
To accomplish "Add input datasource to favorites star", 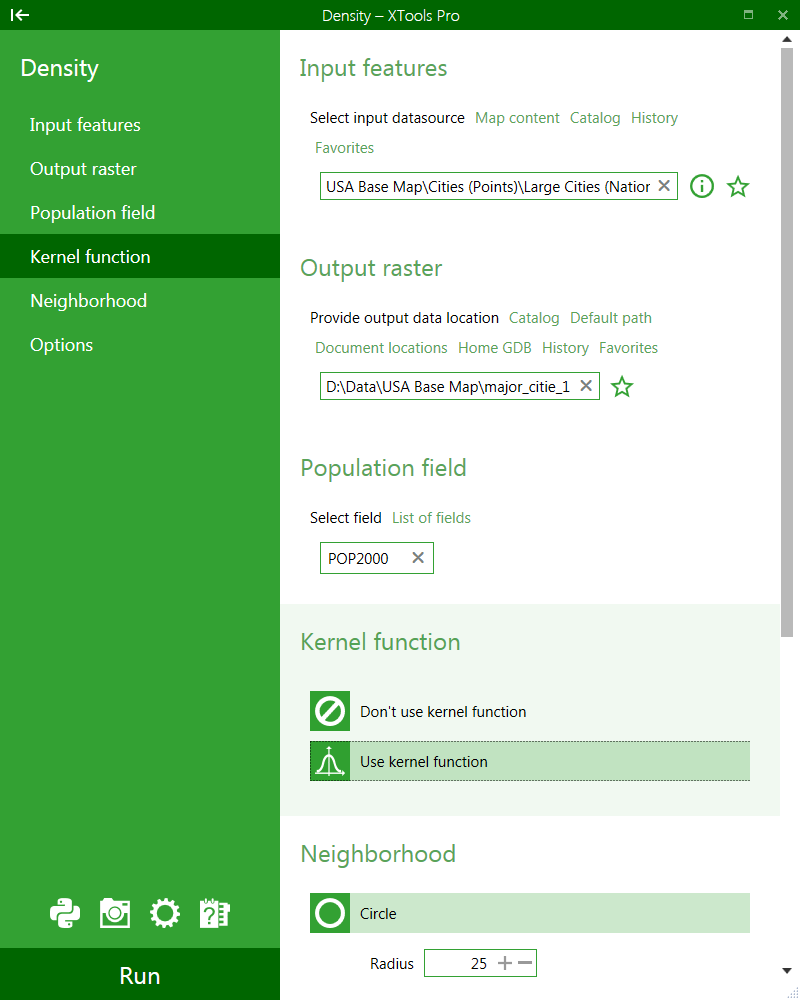I will tap(738, 186).
